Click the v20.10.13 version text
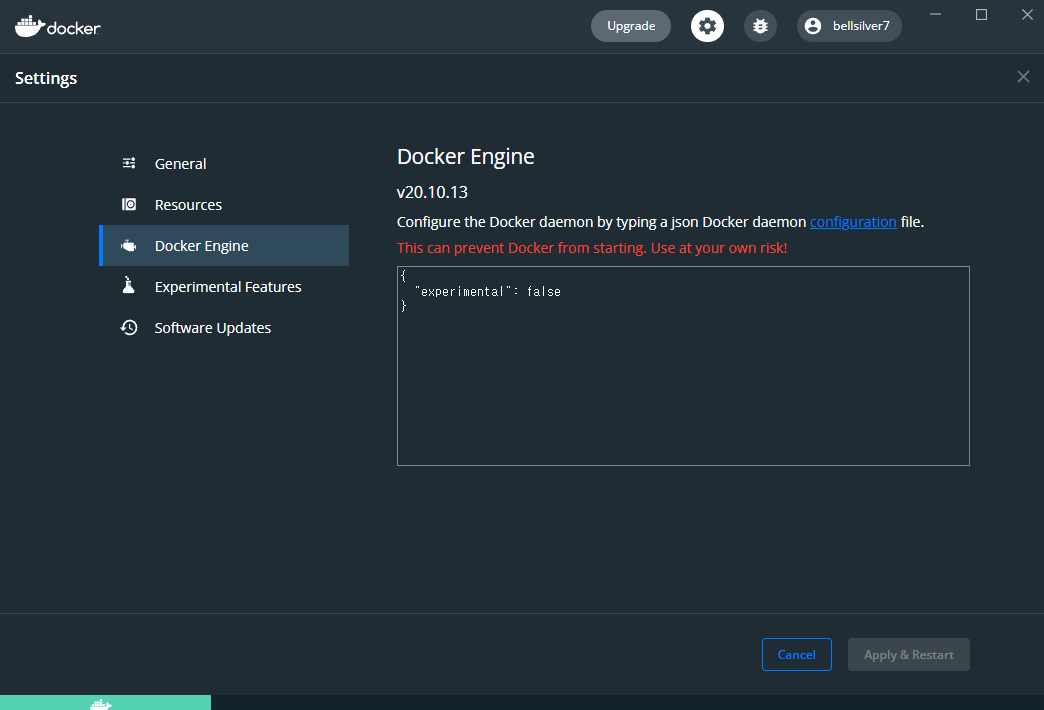Image resolution: width=1044 pixels, height=710 pixels. click(x=432, y=192)
